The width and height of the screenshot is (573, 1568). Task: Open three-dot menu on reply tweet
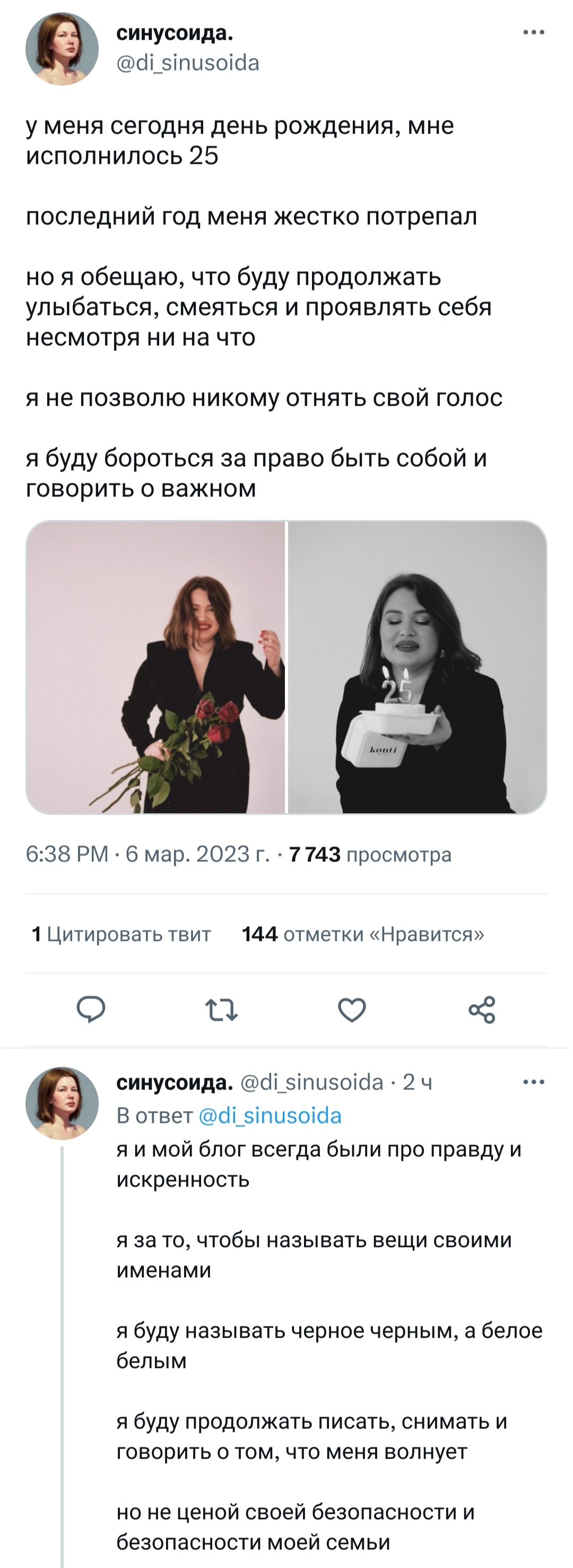click(533, 1082)
